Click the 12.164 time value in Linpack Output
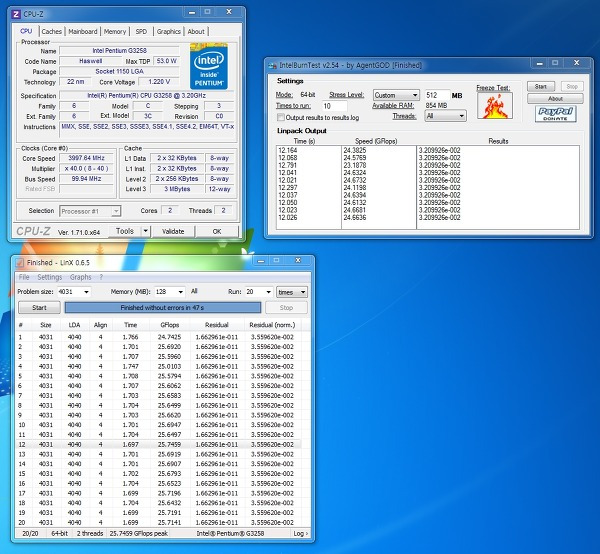Screen dimensions: 600x554 coord(288,150)
